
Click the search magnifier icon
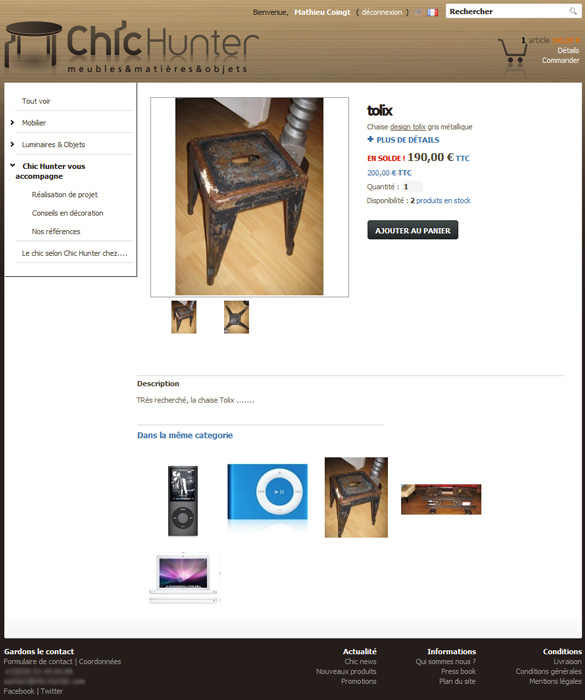[x=572, y=11]
